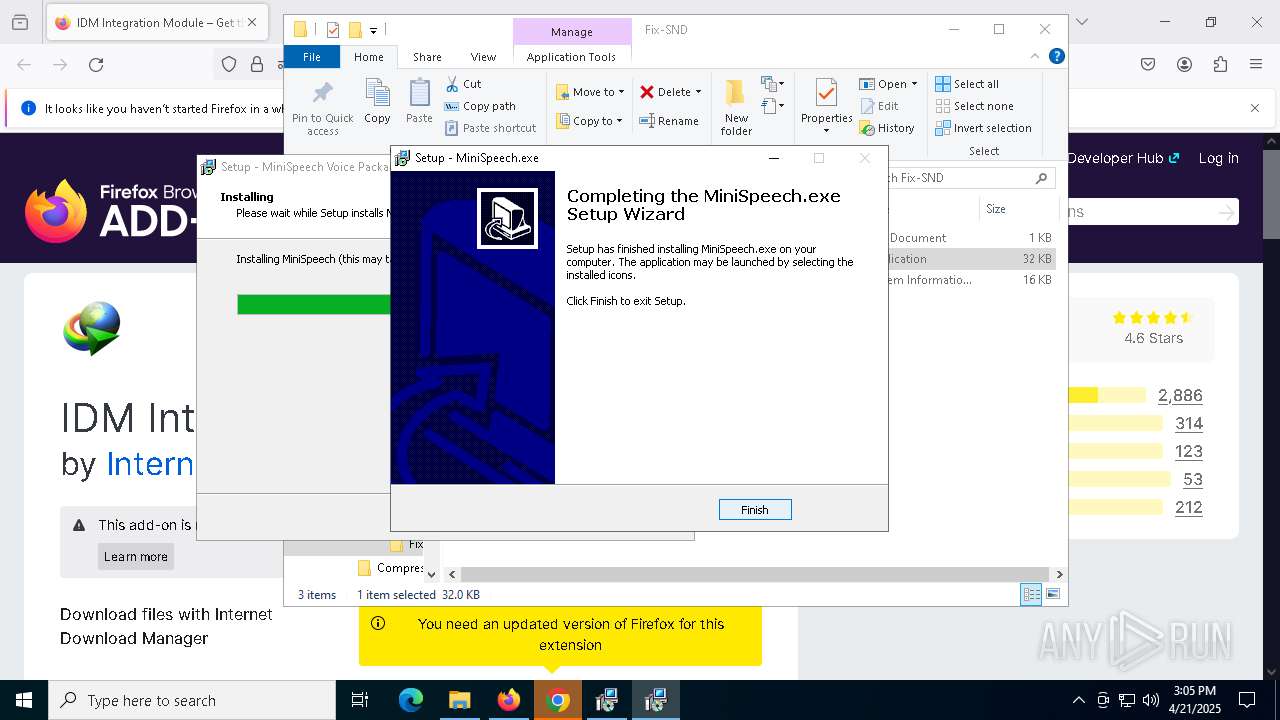The width and height of the screenshot is (1280, 720).
Task: Switch Explorer to large icons view
Action: coord(1052,595)
